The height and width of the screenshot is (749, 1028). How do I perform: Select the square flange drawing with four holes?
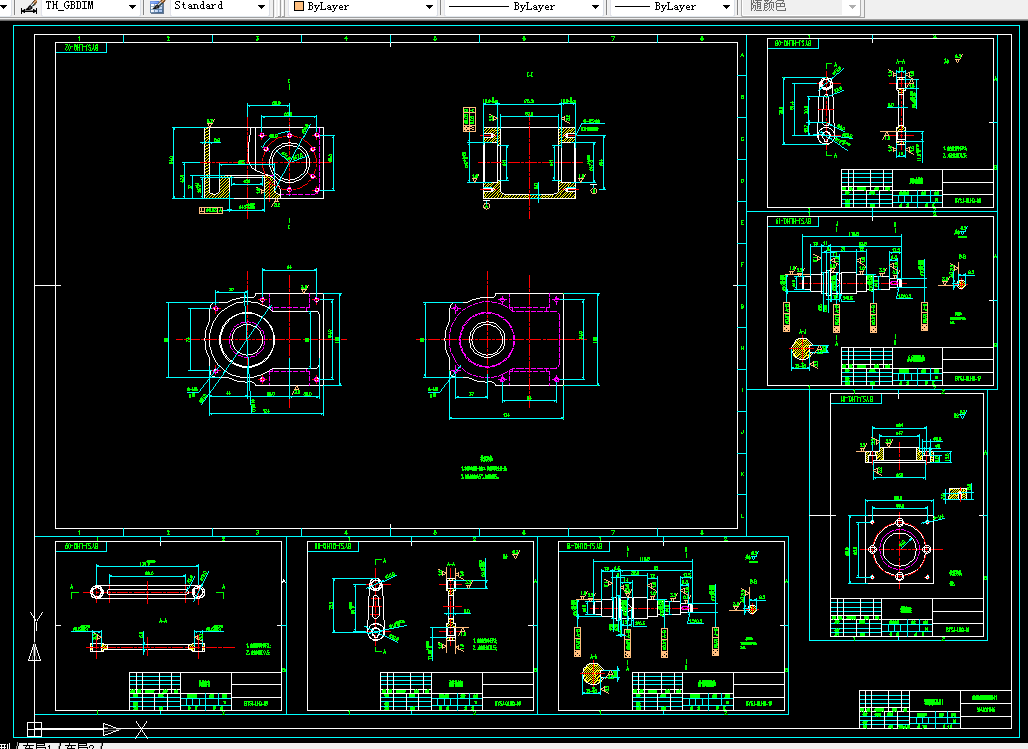[x=900, y=548]
